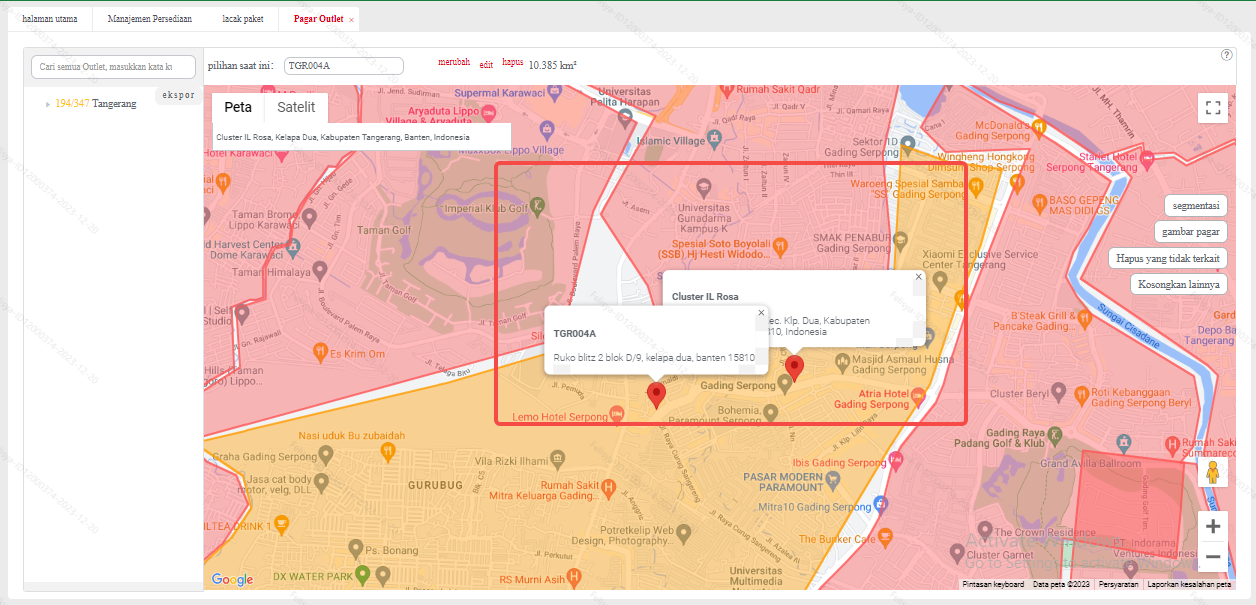This screenshot has width=1256, height=605.
Task: Toggle fullscreen map view
Action: click(1213, 108)
